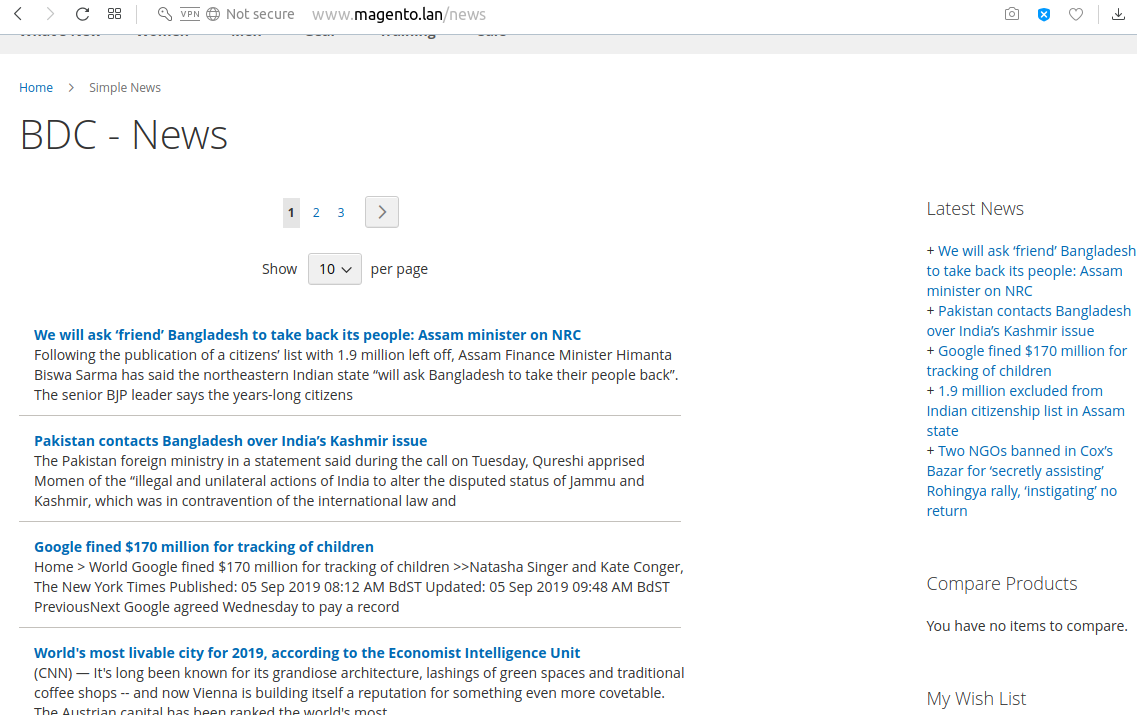Open the Show per page dropdown
The width and height of the screenshot is (1137, 715).
pos(334,268)
